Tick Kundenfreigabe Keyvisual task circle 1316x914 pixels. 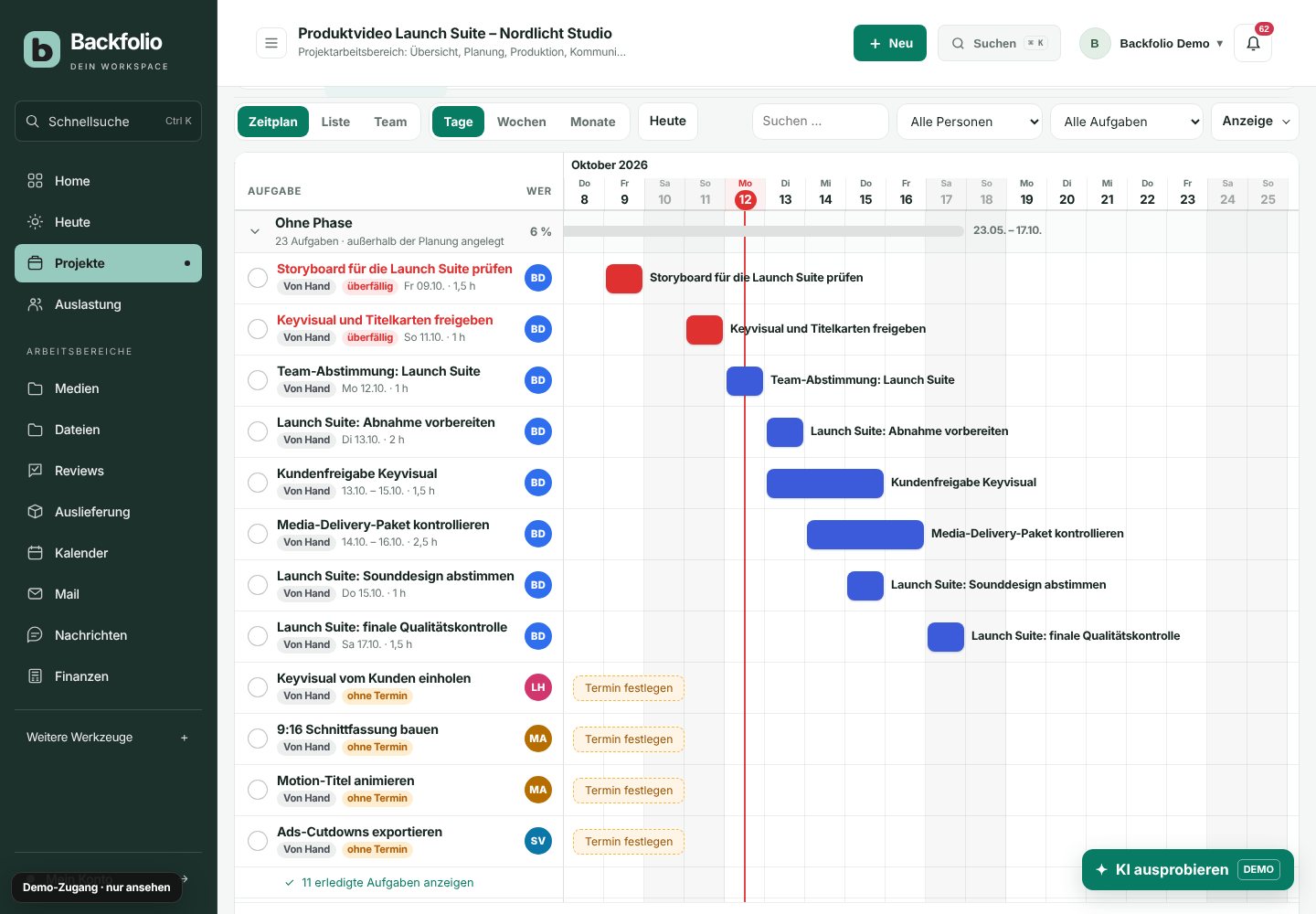258,483
